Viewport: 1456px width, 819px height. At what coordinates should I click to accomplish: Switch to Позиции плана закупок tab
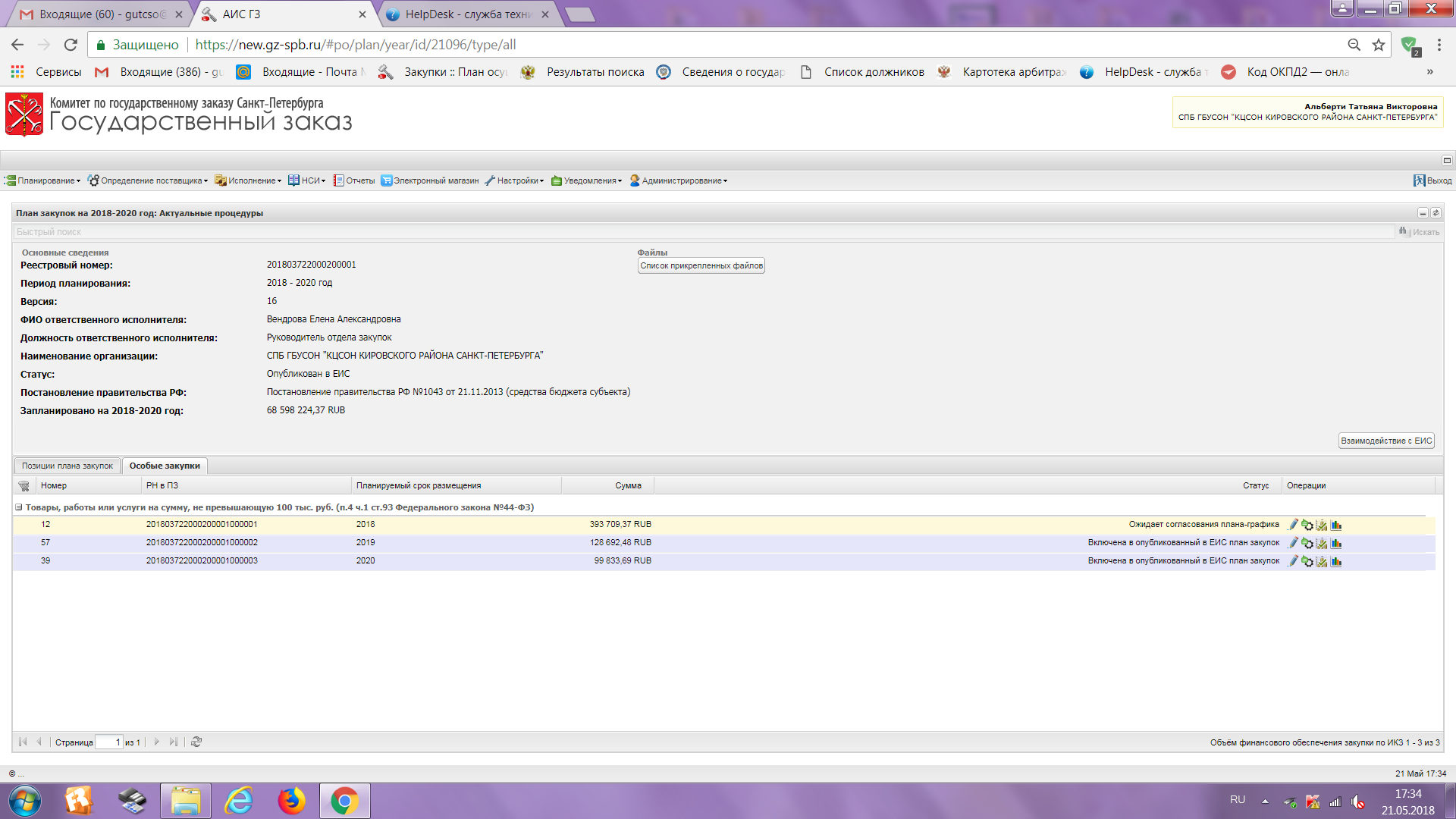pyautogui.click(x=67, y=466)
